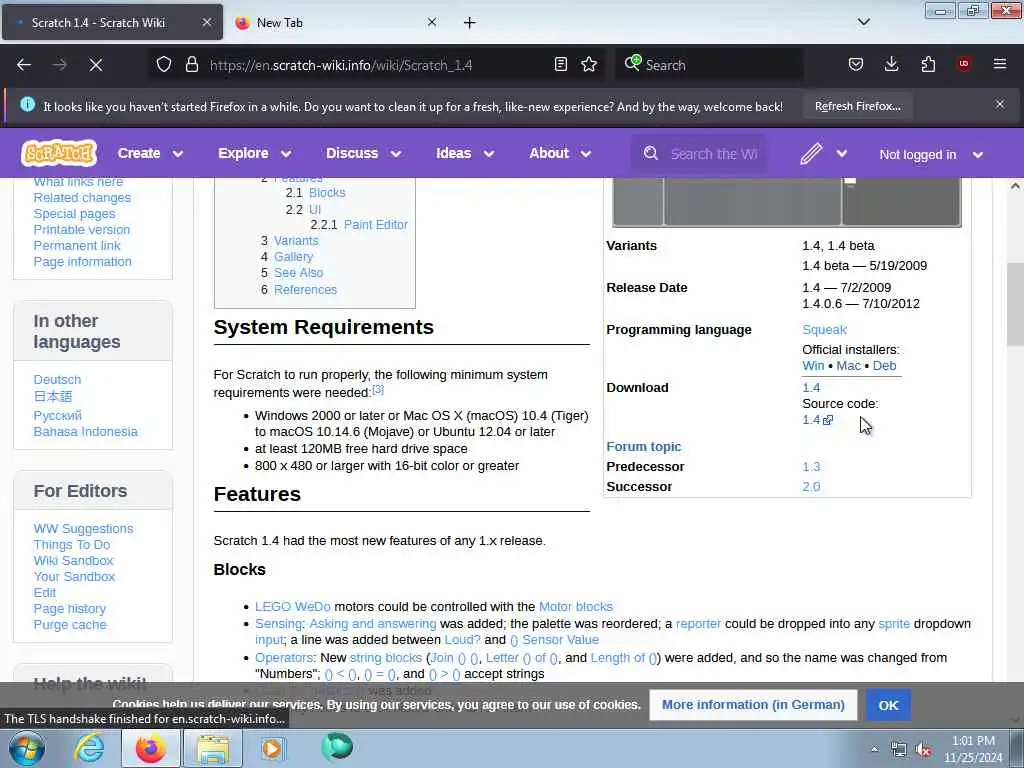Open the Forum topic link
The image size is (1024, 768).
point(643,447)
